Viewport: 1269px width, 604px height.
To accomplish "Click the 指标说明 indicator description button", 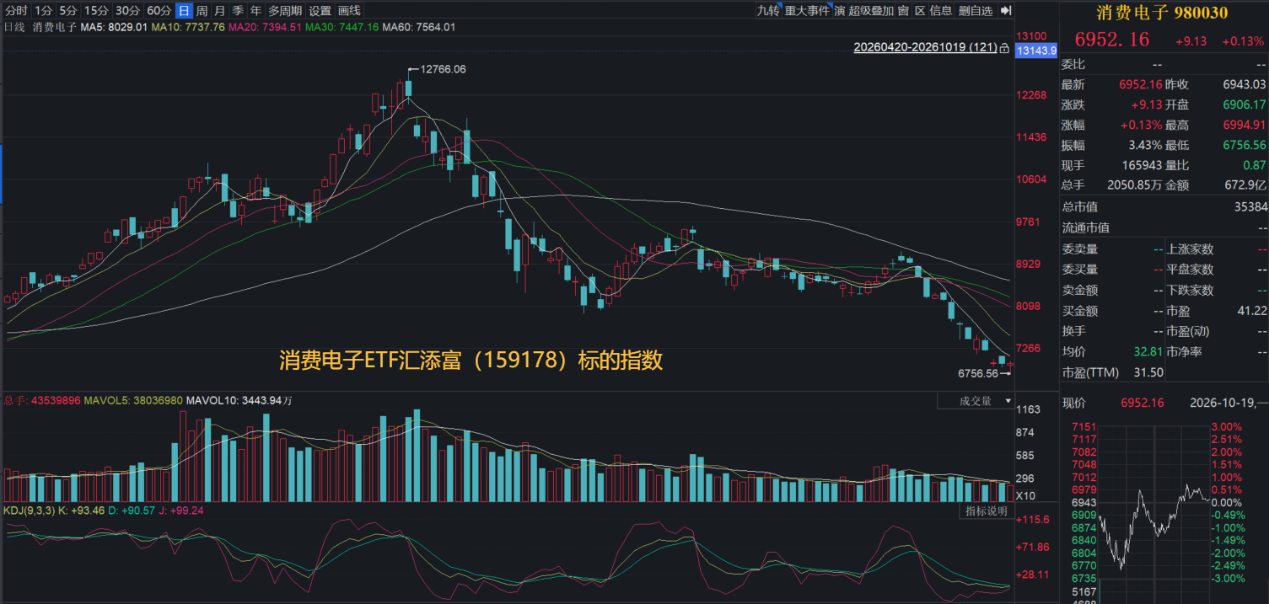I will [x=985, y=511].
